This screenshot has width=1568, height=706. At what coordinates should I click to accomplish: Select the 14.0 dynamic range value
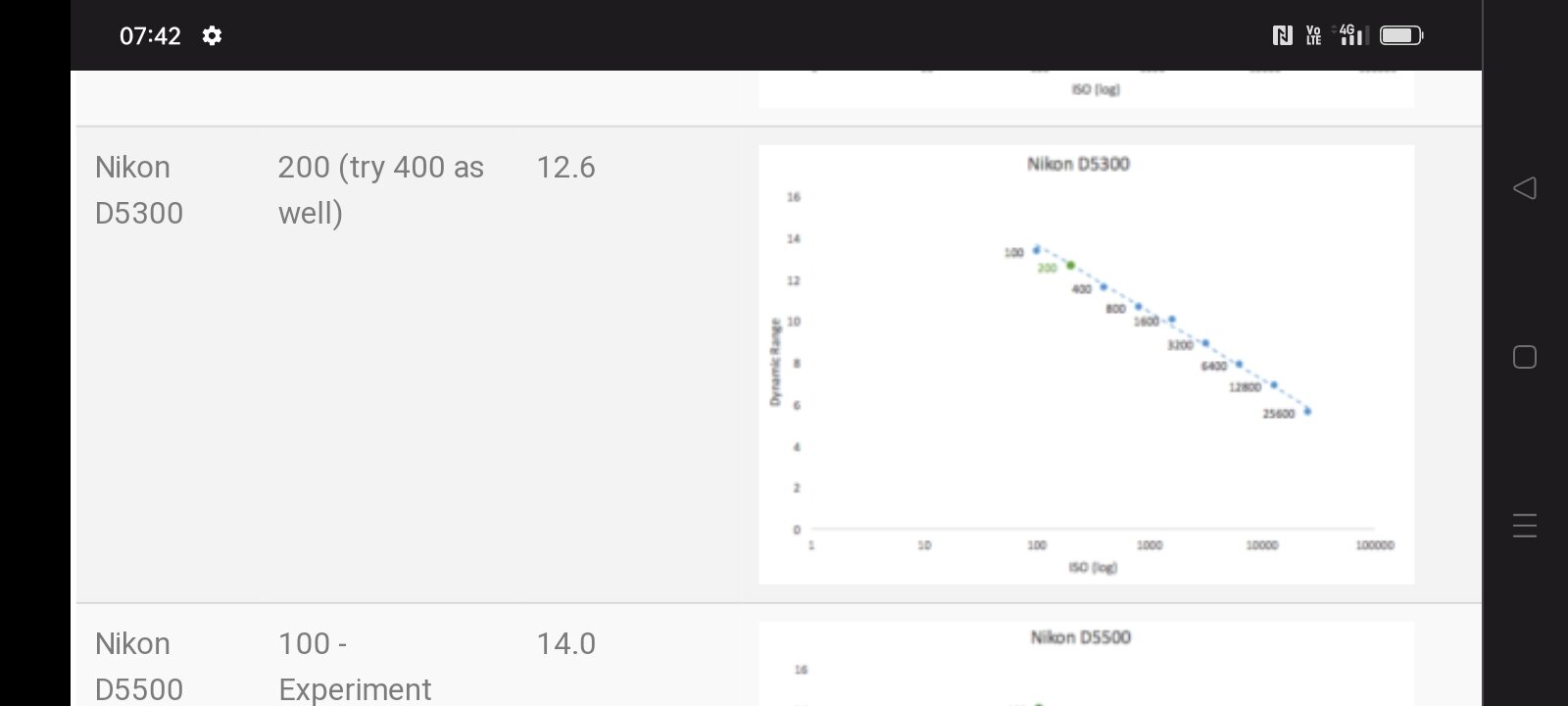565,644
